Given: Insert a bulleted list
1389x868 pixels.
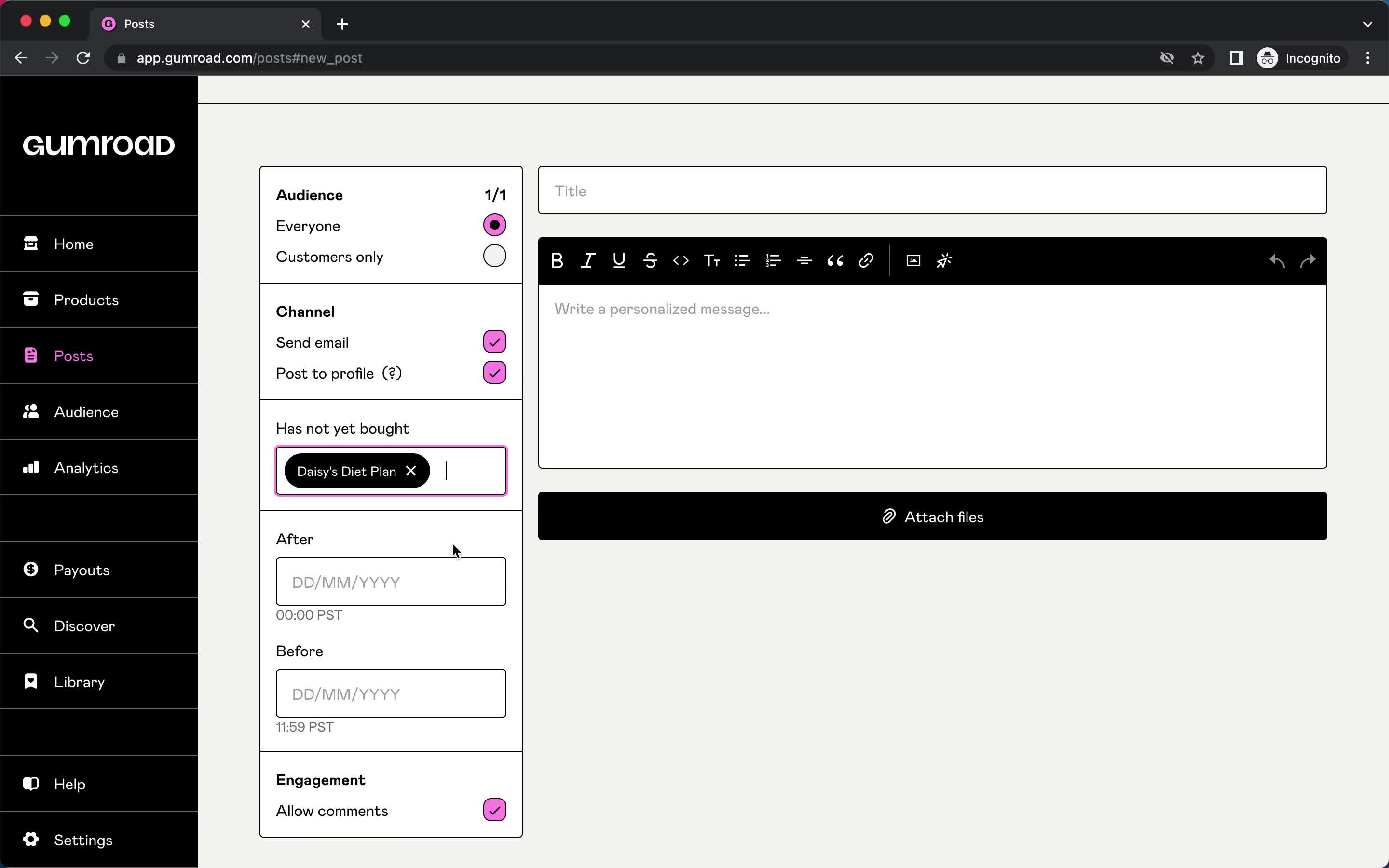Looking at the screenshot, I should pos(742,260).
